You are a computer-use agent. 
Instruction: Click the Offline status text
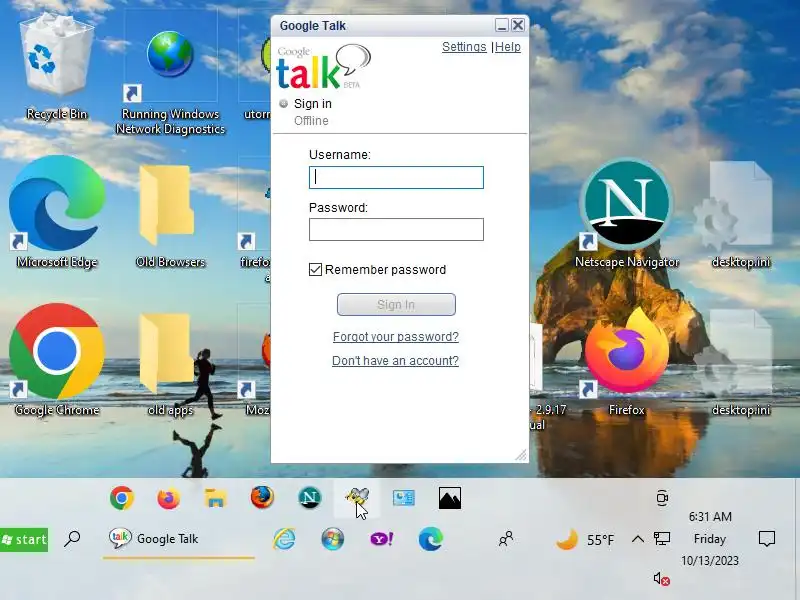(311, 121)
